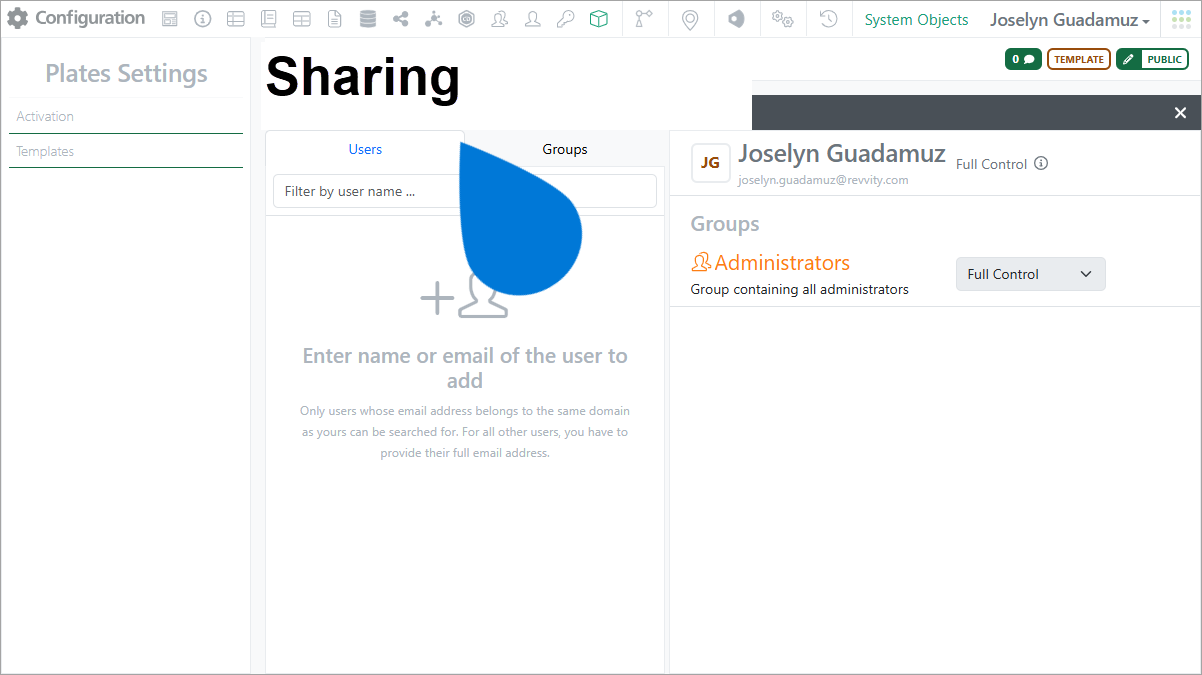Open the document page icon
Viewport: 1202px width, 675px height.
click(x=334, y=19)
